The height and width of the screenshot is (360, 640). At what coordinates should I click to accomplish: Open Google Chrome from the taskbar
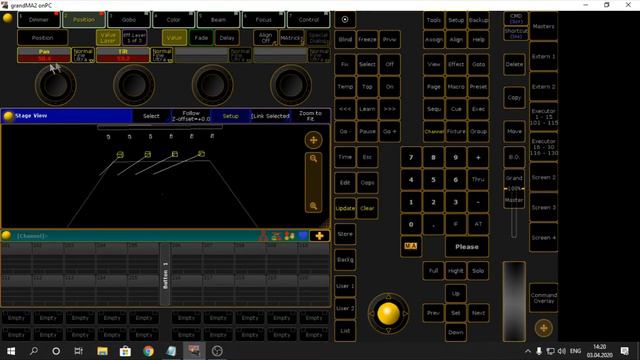[149, 351]
